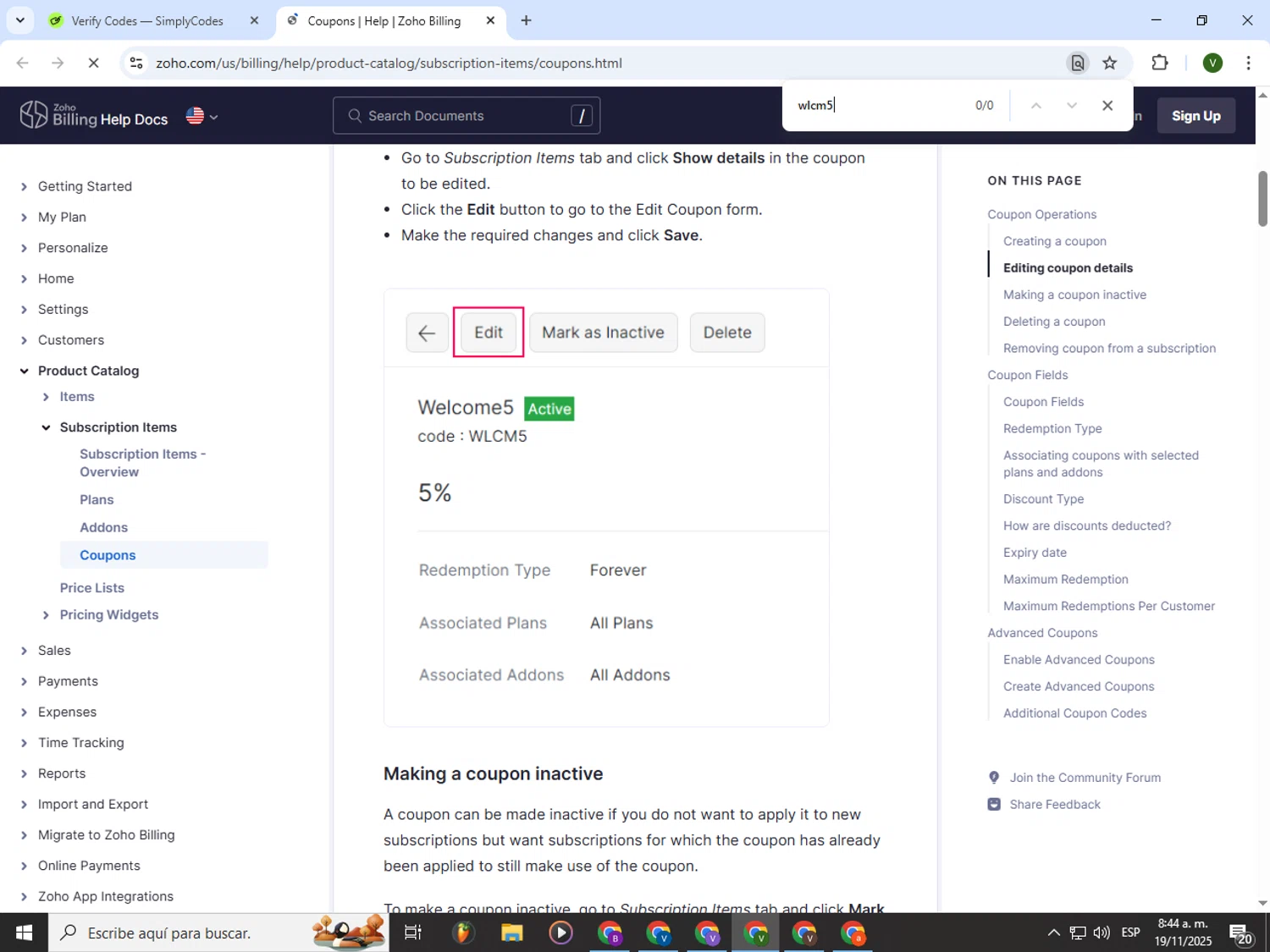The width and height of the screenshot is (1270, 952).
Task: Focus the Search Documents field
Action: [467, 116]
